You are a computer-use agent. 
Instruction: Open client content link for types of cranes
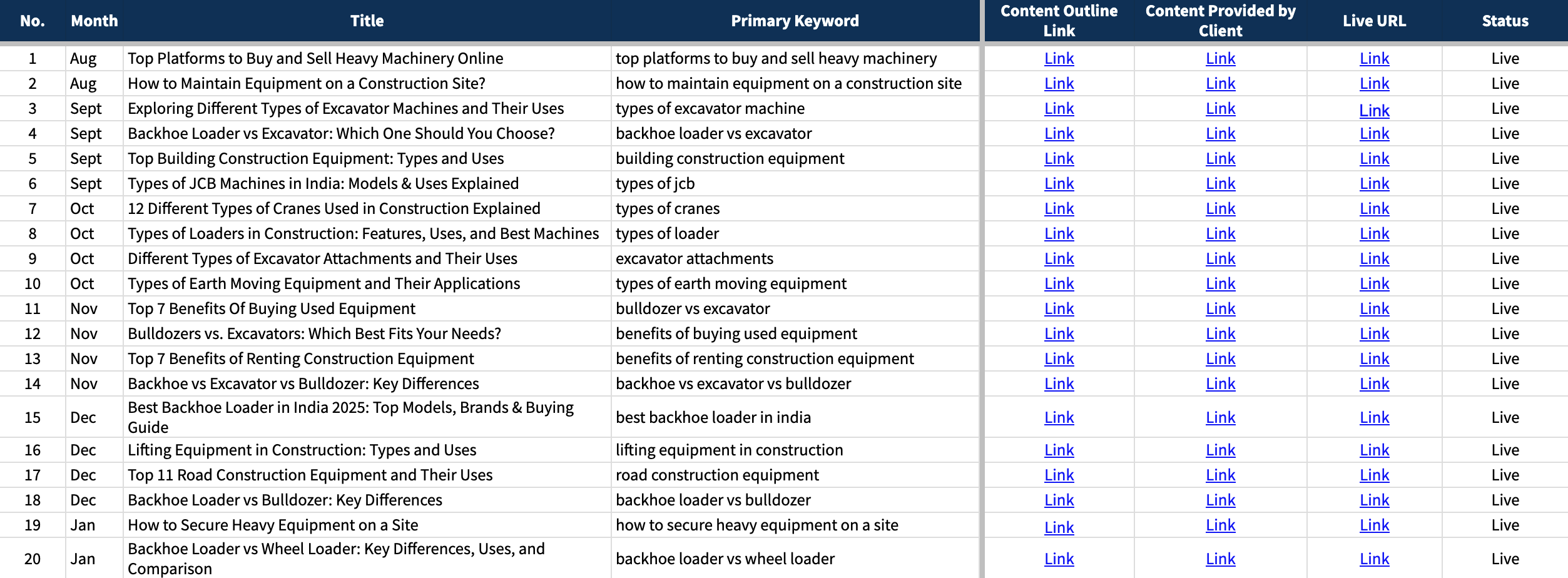(1220, 208)
